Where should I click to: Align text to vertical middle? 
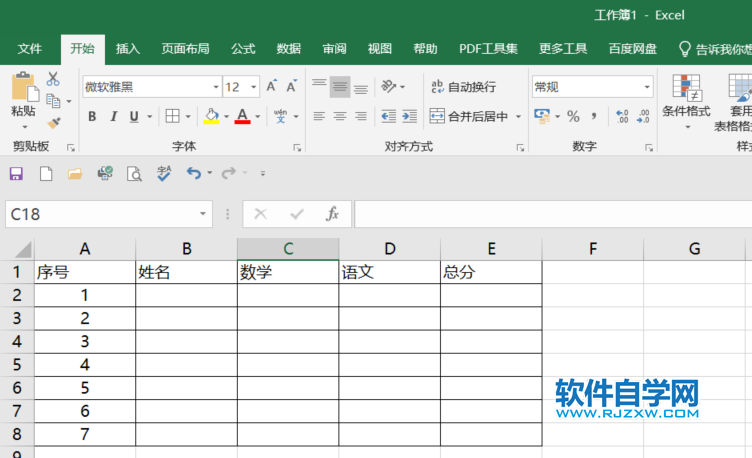340,86
